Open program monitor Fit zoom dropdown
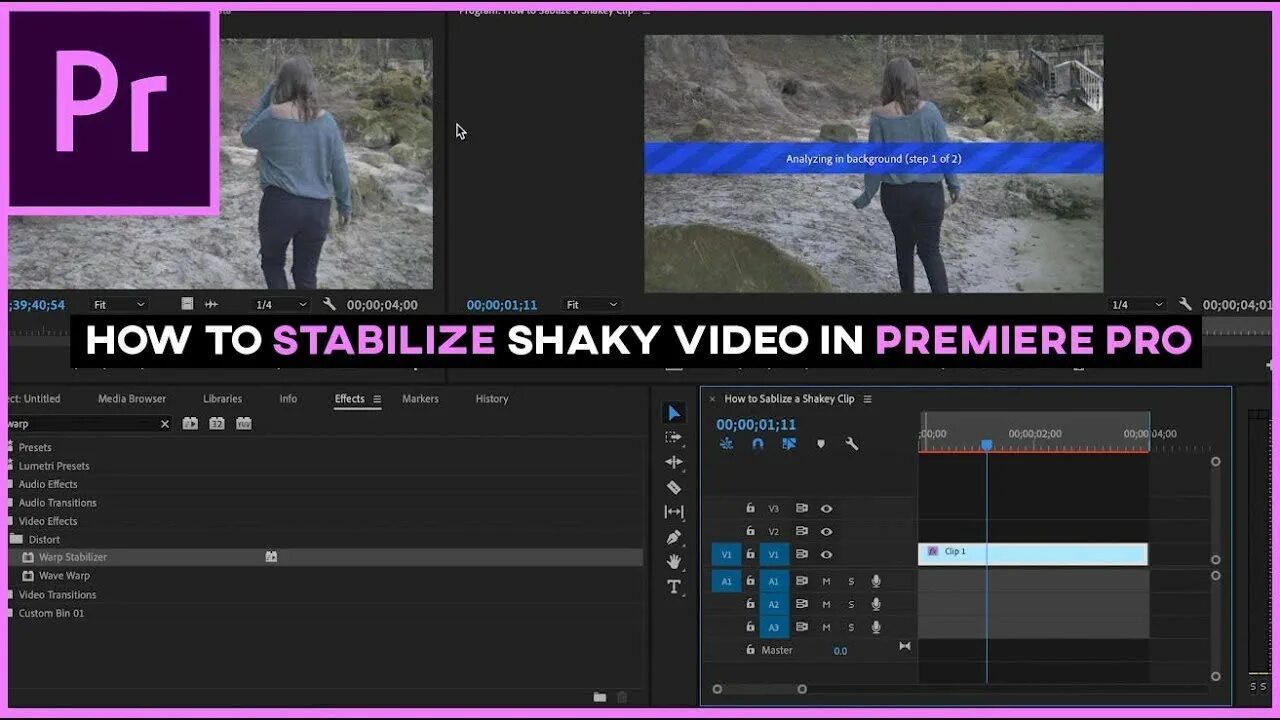 click(x=592, y=305)
